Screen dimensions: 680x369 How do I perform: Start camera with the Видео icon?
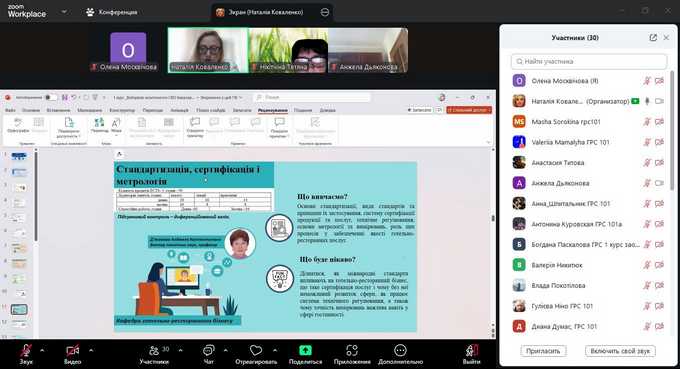72,350
